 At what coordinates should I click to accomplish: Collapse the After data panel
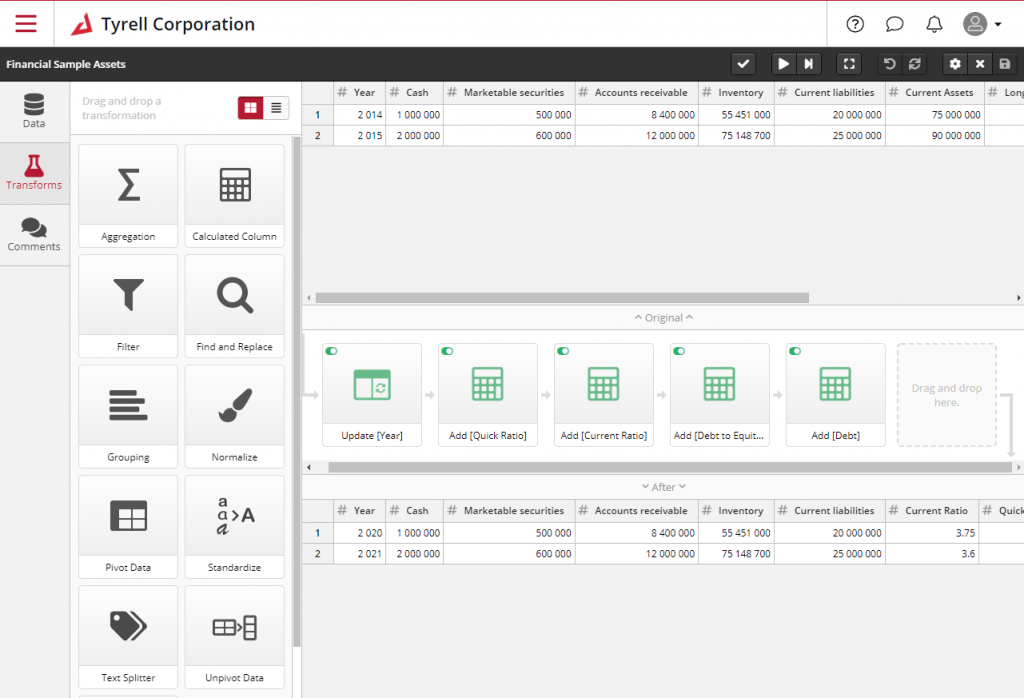coord(664,487)
